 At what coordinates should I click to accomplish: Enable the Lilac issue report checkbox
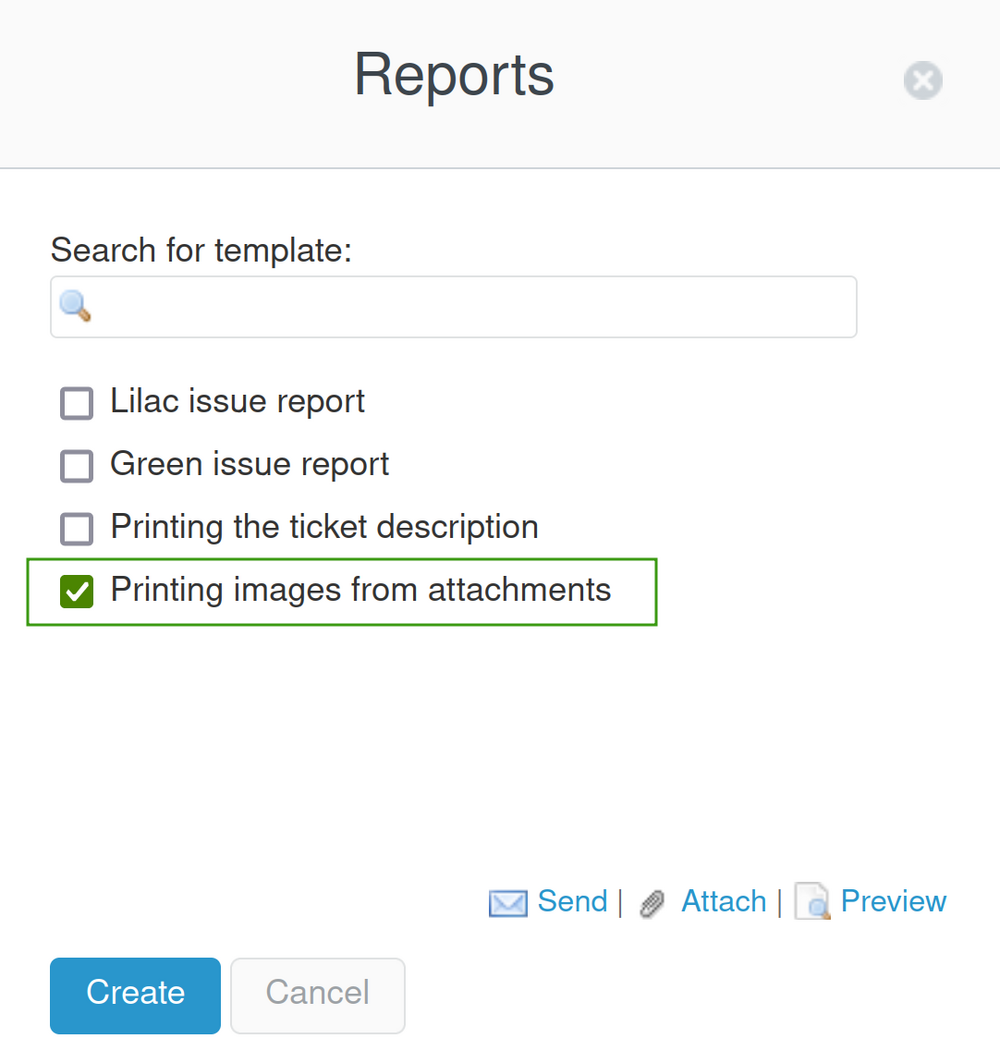(77, 403)
